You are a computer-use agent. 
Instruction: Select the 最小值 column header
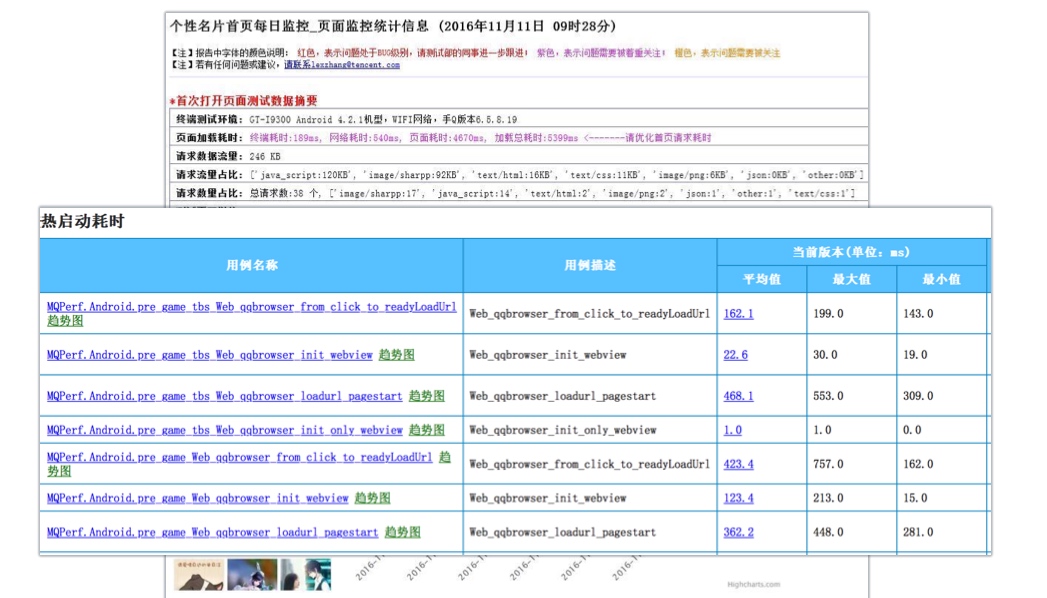(x=941, y=280)
